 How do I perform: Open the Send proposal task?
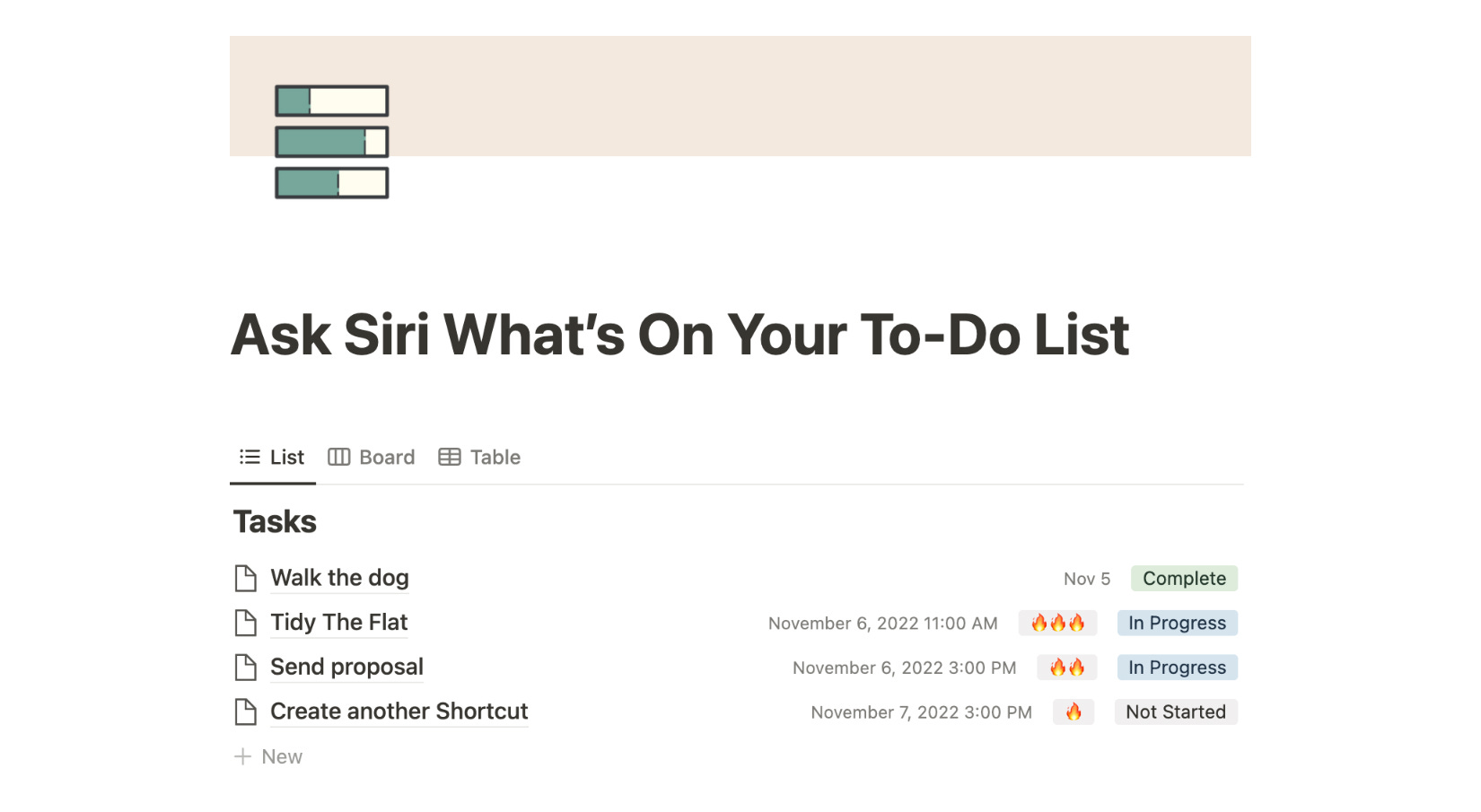click(x=346, y=668)
